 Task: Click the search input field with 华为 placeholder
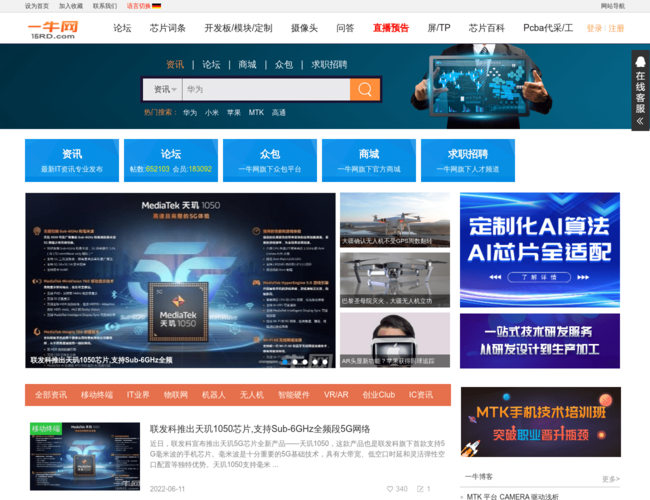pyautogui.click(x=266, y=89)
